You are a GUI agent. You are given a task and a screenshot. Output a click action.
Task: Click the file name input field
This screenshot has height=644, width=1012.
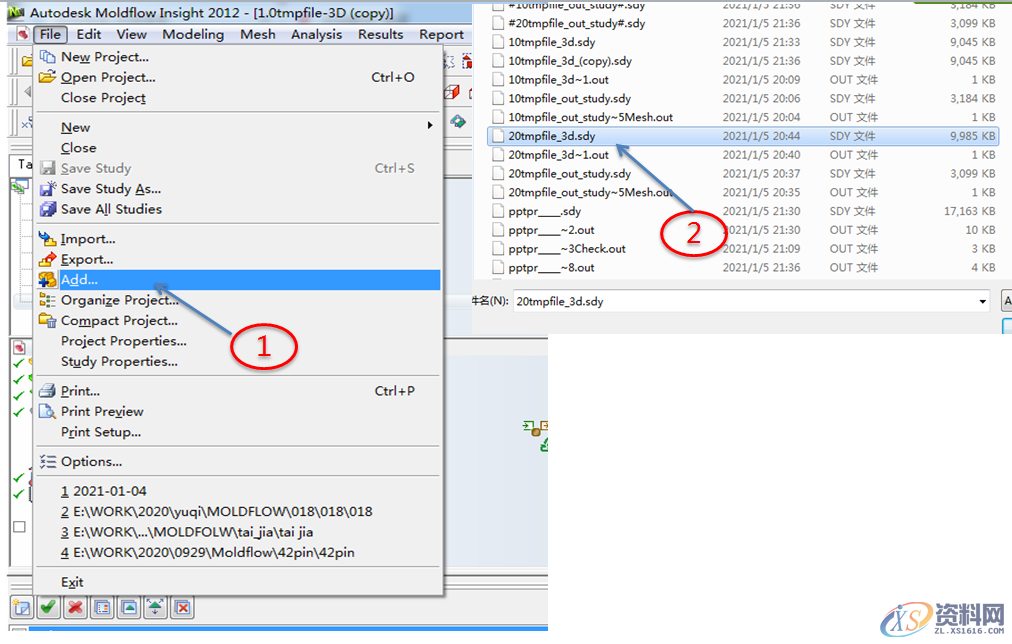(740, 301)
